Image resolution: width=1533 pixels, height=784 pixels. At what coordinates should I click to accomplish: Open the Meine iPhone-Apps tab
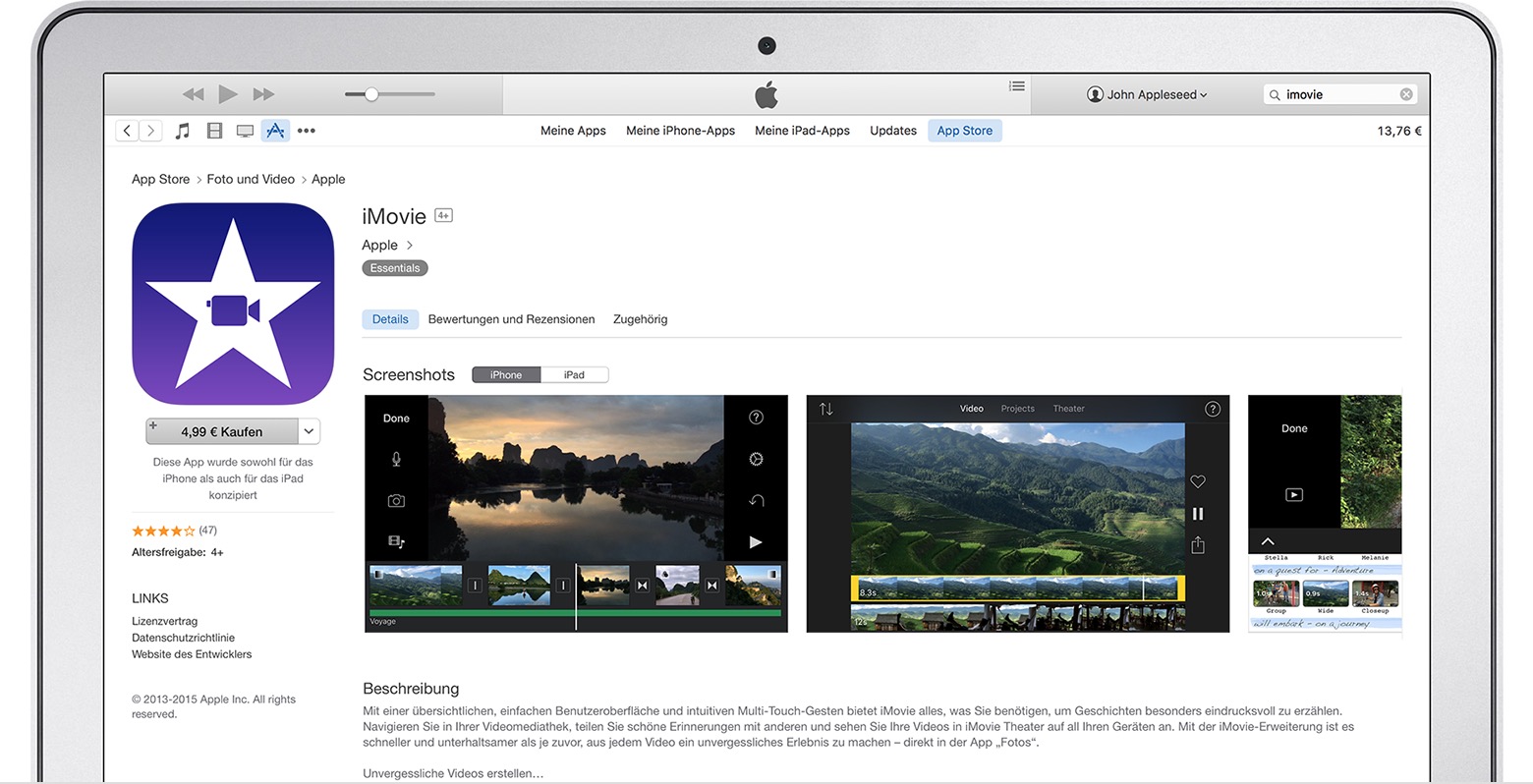[680, 131]
